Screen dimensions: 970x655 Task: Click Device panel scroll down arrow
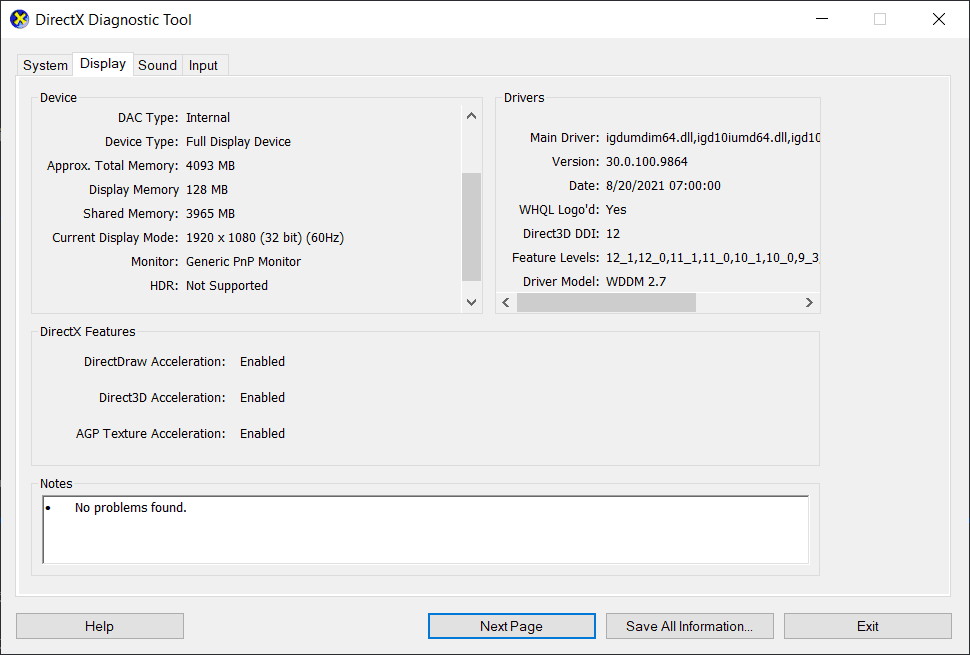[x=471, y=302]
